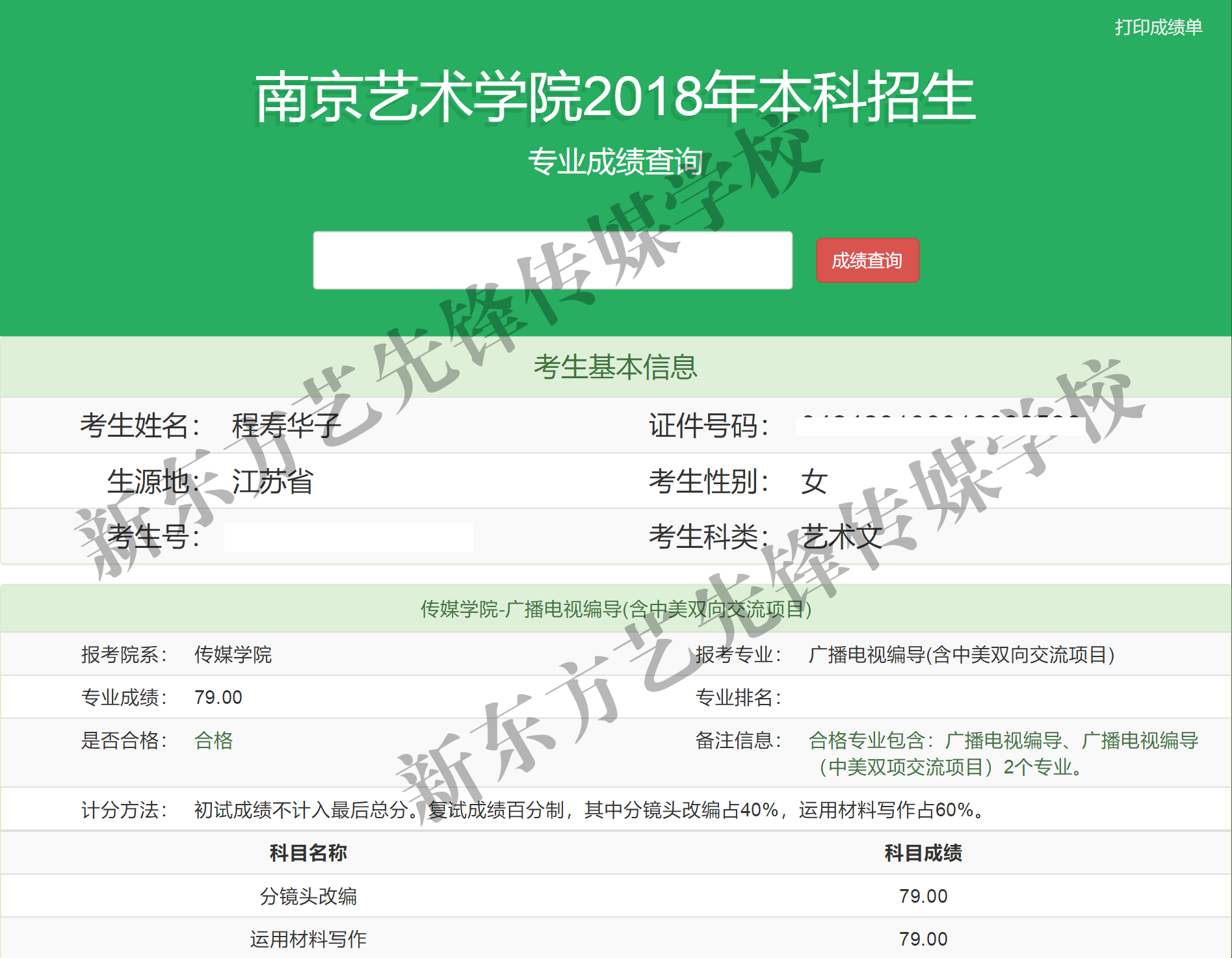Select the 报考院系 value 传媒学院

coord(233,654)
